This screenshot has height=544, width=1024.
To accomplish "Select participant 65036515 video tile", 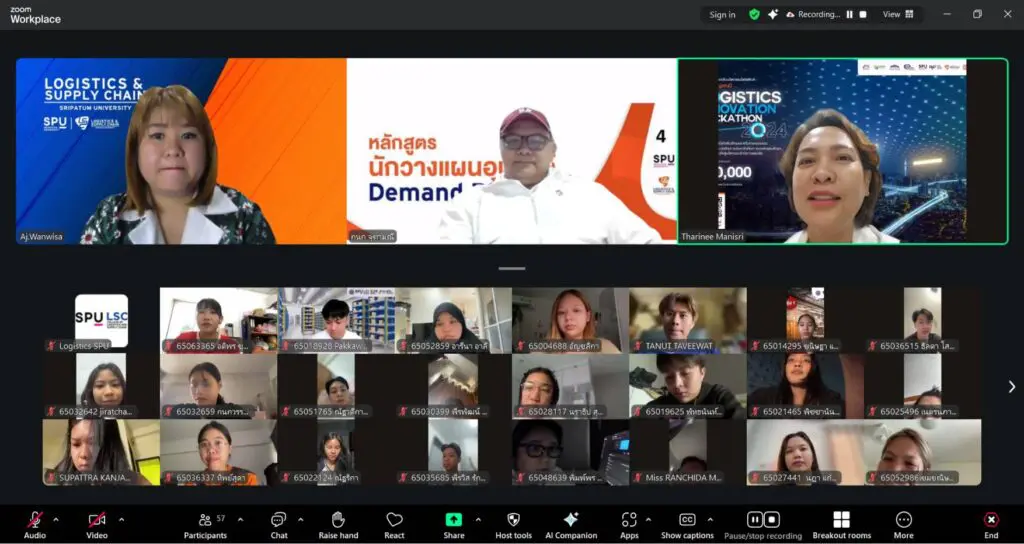I will pyautogui.click(x=923, y=321).
